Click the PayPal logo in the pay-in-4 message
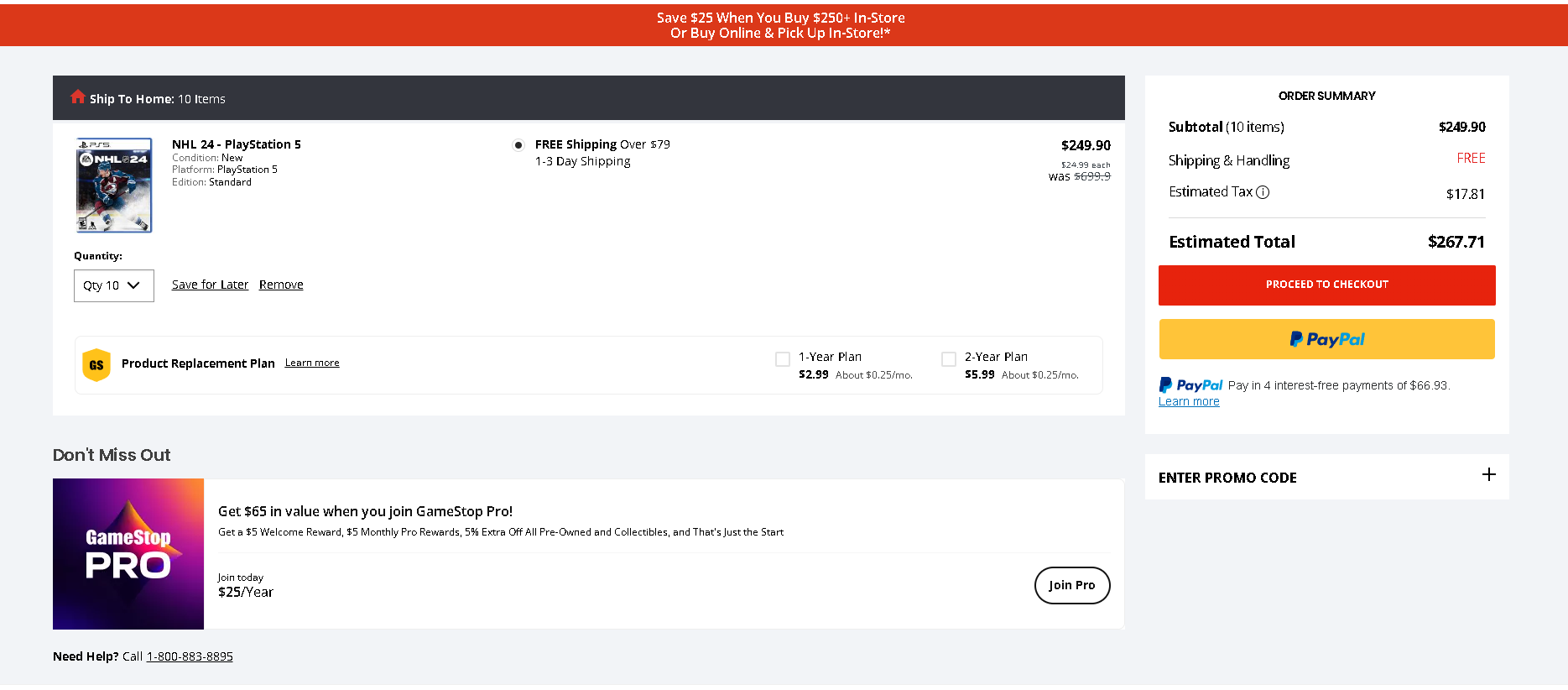Viewport: 1568px width, 690px height. (x=1191, y=385)
